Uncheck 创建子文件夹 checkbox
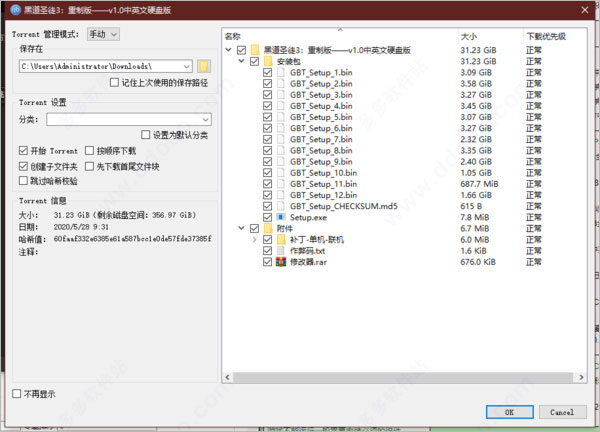The height and width of the screenshot is (432, 600). pos(23,166)
